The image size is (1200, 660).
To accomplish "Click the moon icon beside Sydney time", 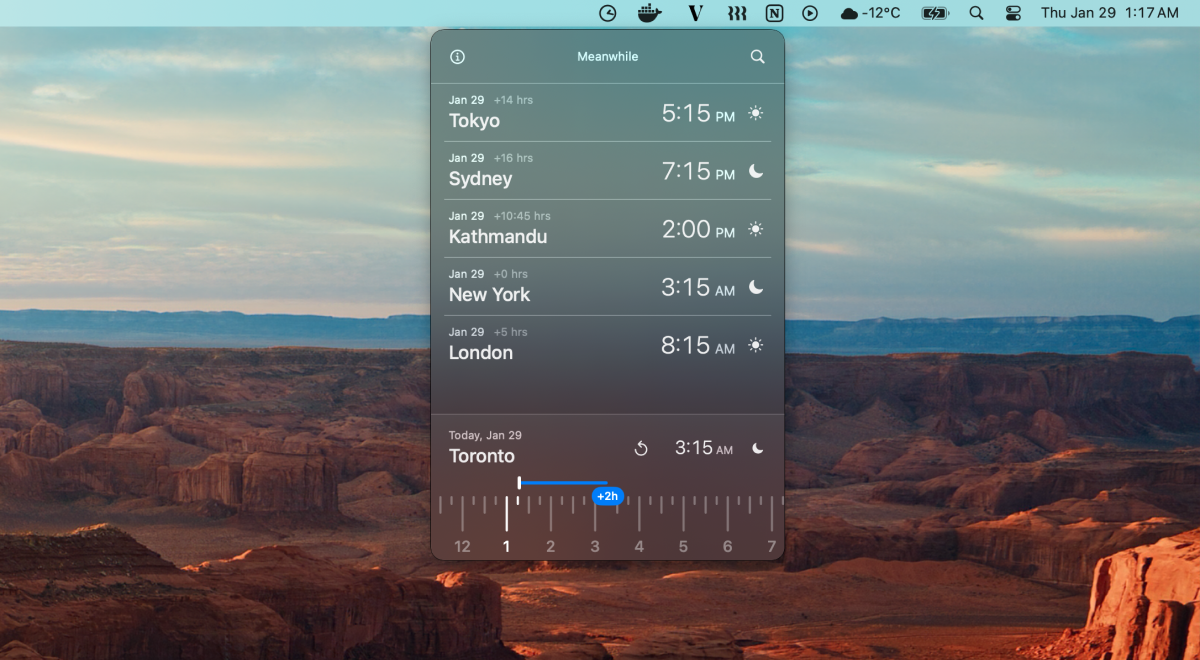I will tap(756, 171).
